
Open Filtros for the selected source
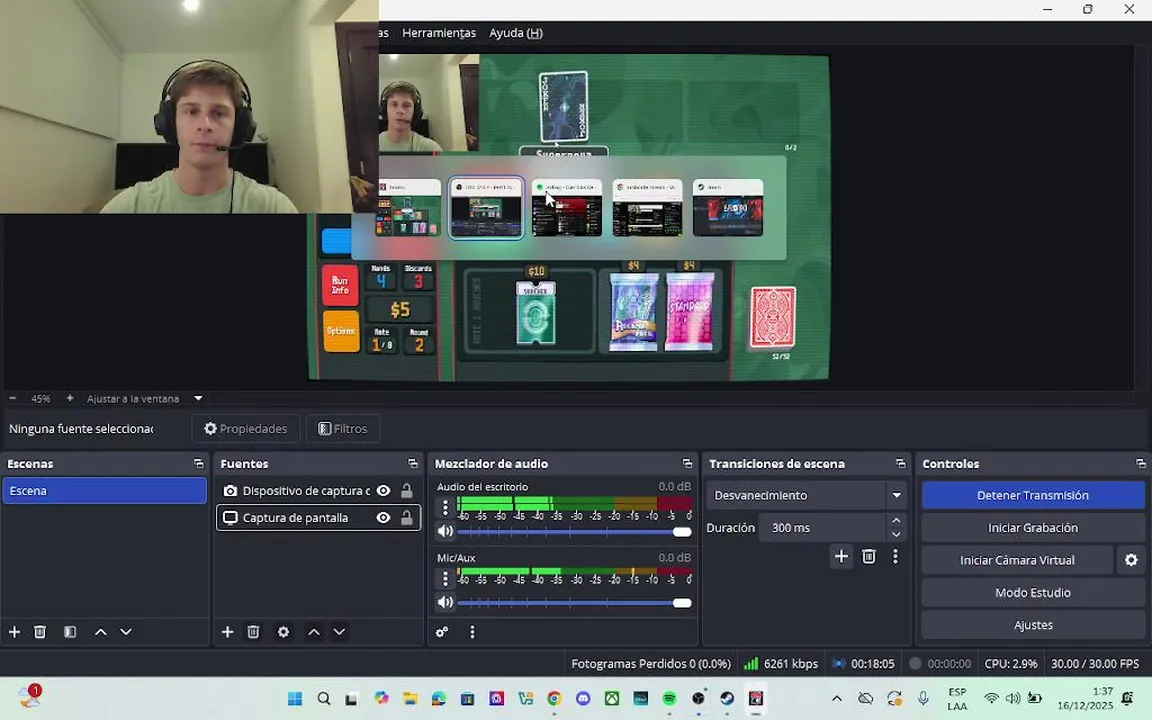tap(343, 428)
